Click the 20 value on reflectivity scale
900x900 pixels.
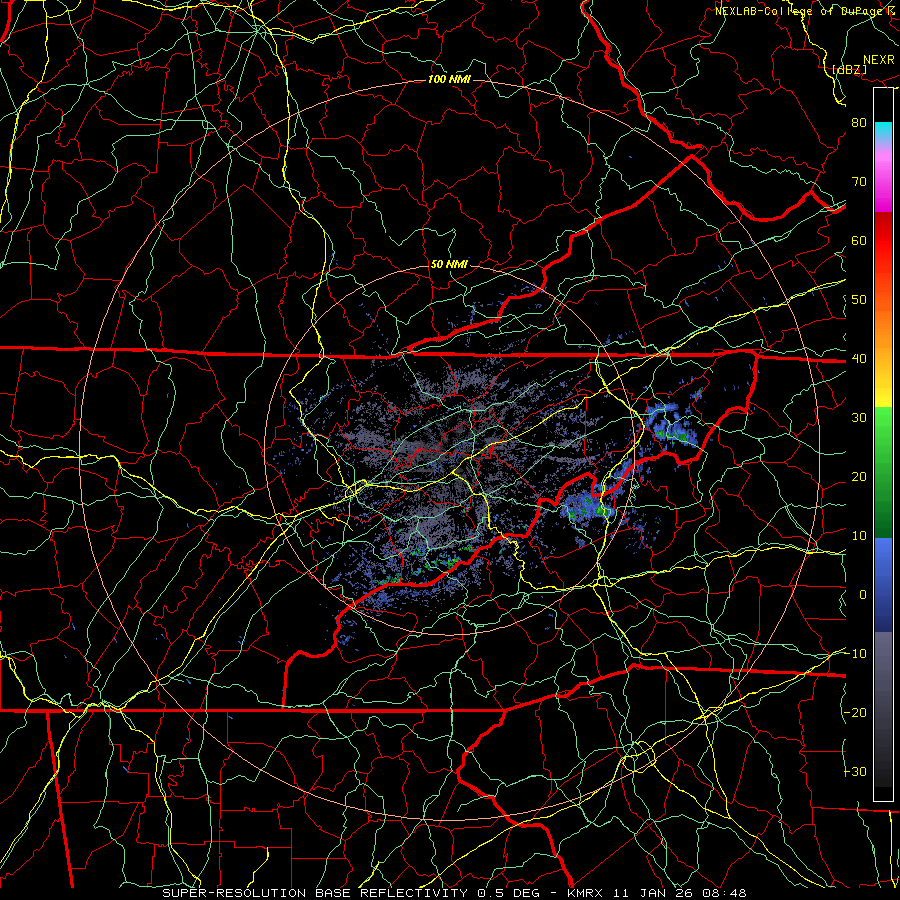click(859, 476)
